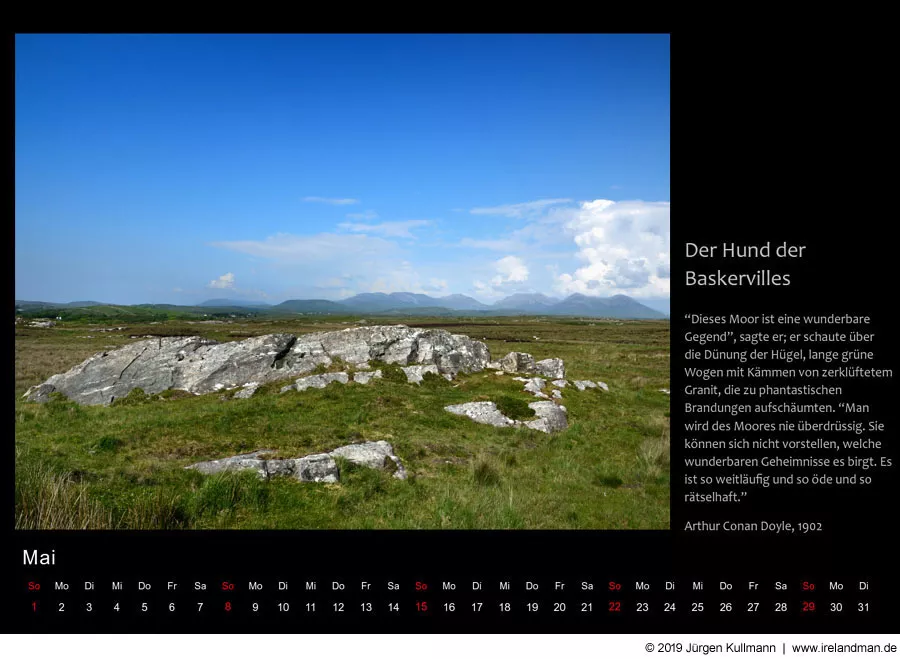This screenshot has height=659, width=900.
Task: Click the moorland landscape photo
Action: (x=342, y=281)
